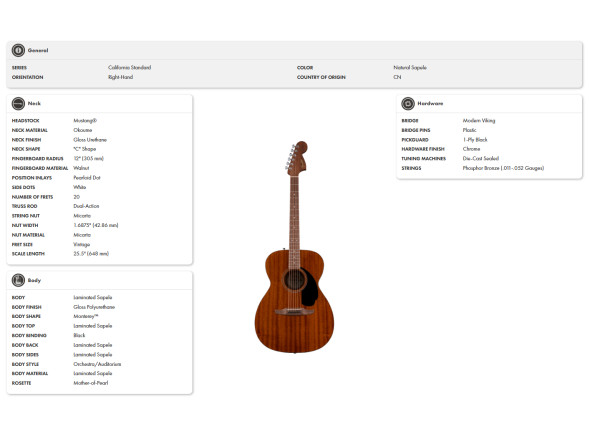
Task: Click the BODY BINDING label
Action: (29, 335)
